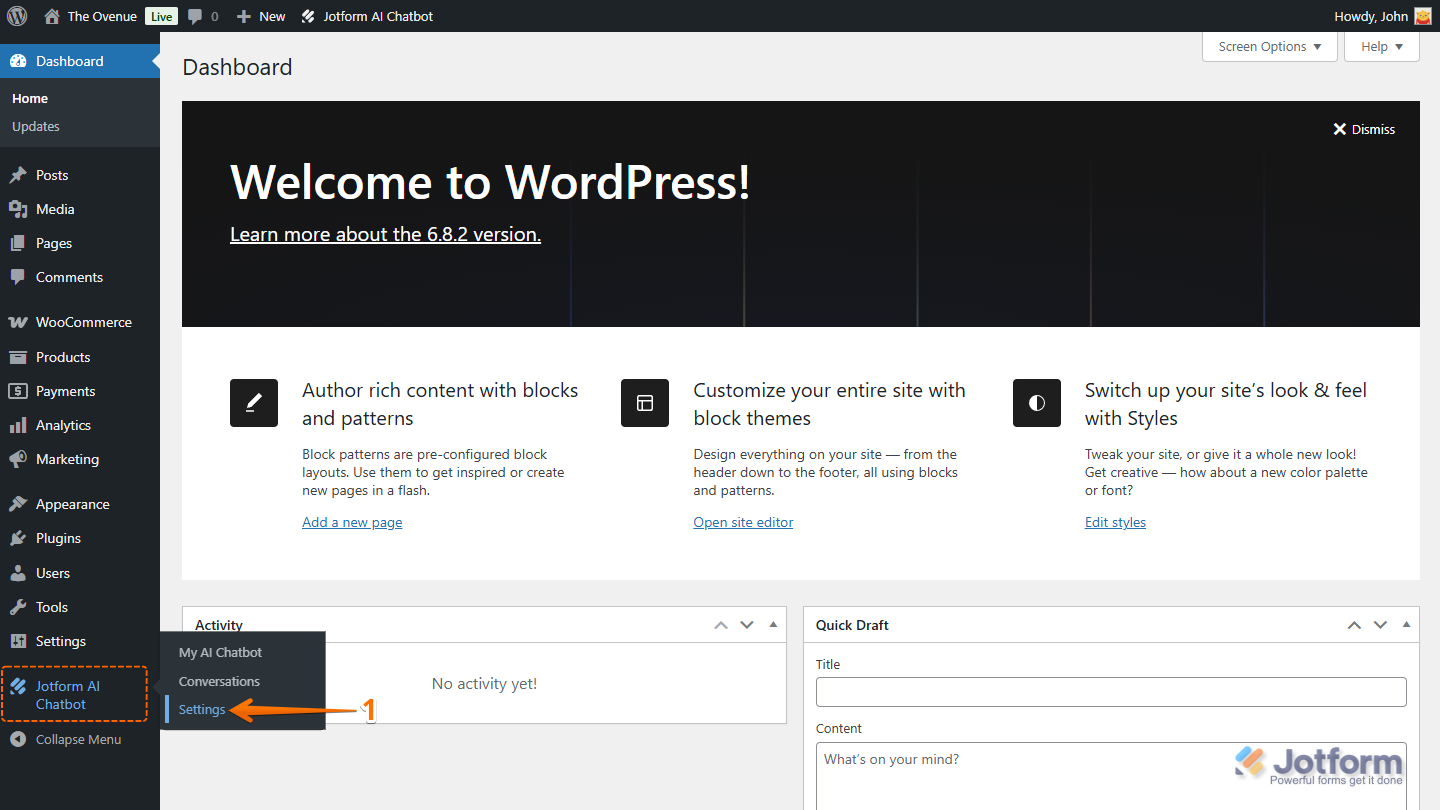Screen dimensions: 1440x810
Task: Click the Jotform AI Chatbot admin bar icon
Action: pos(306,15)
